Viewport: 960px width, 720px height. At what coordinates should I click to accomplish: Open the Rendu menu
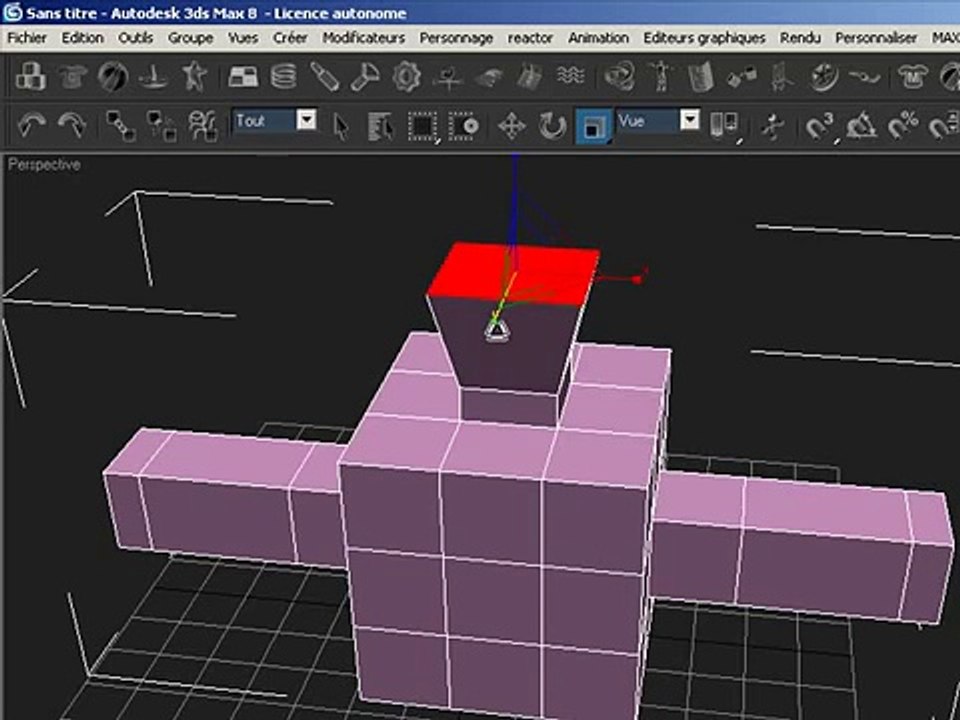[800, 38]
